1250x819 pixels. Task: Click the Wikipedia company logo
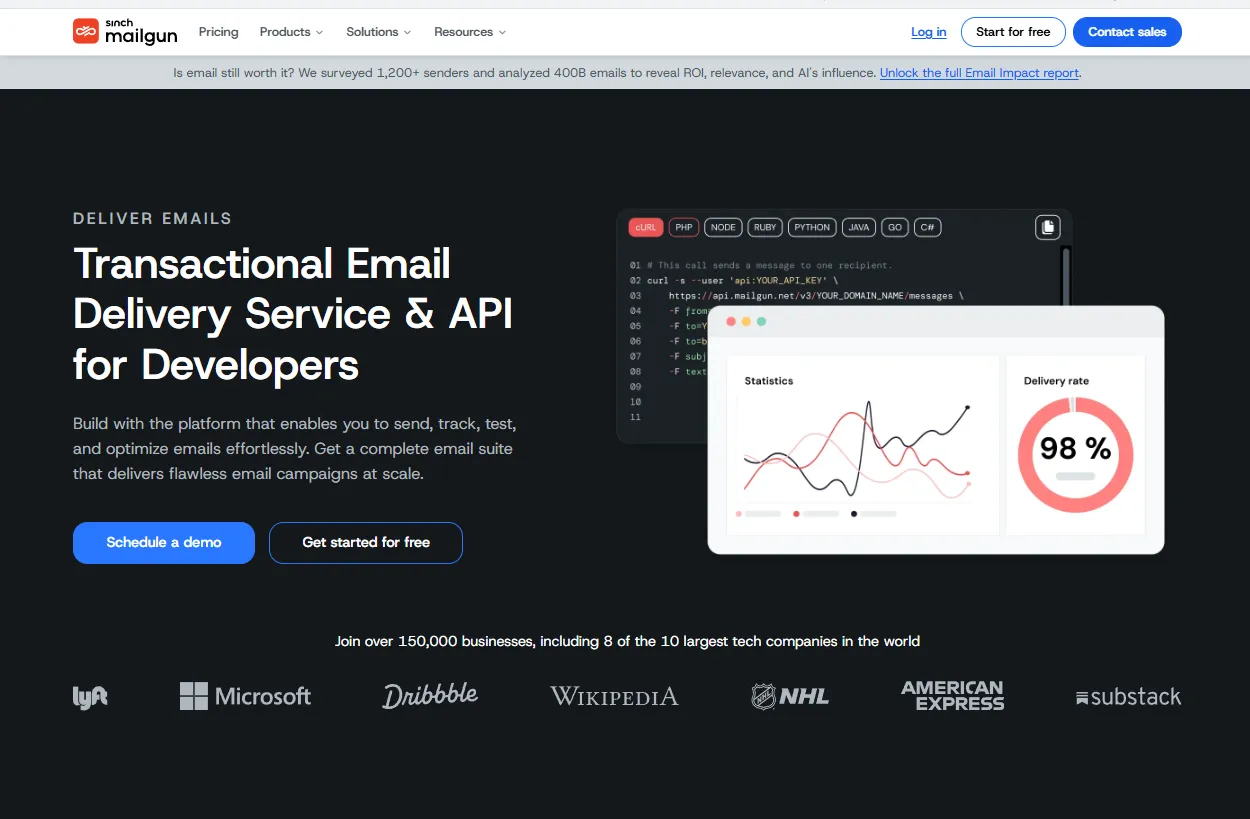[613, 696]
